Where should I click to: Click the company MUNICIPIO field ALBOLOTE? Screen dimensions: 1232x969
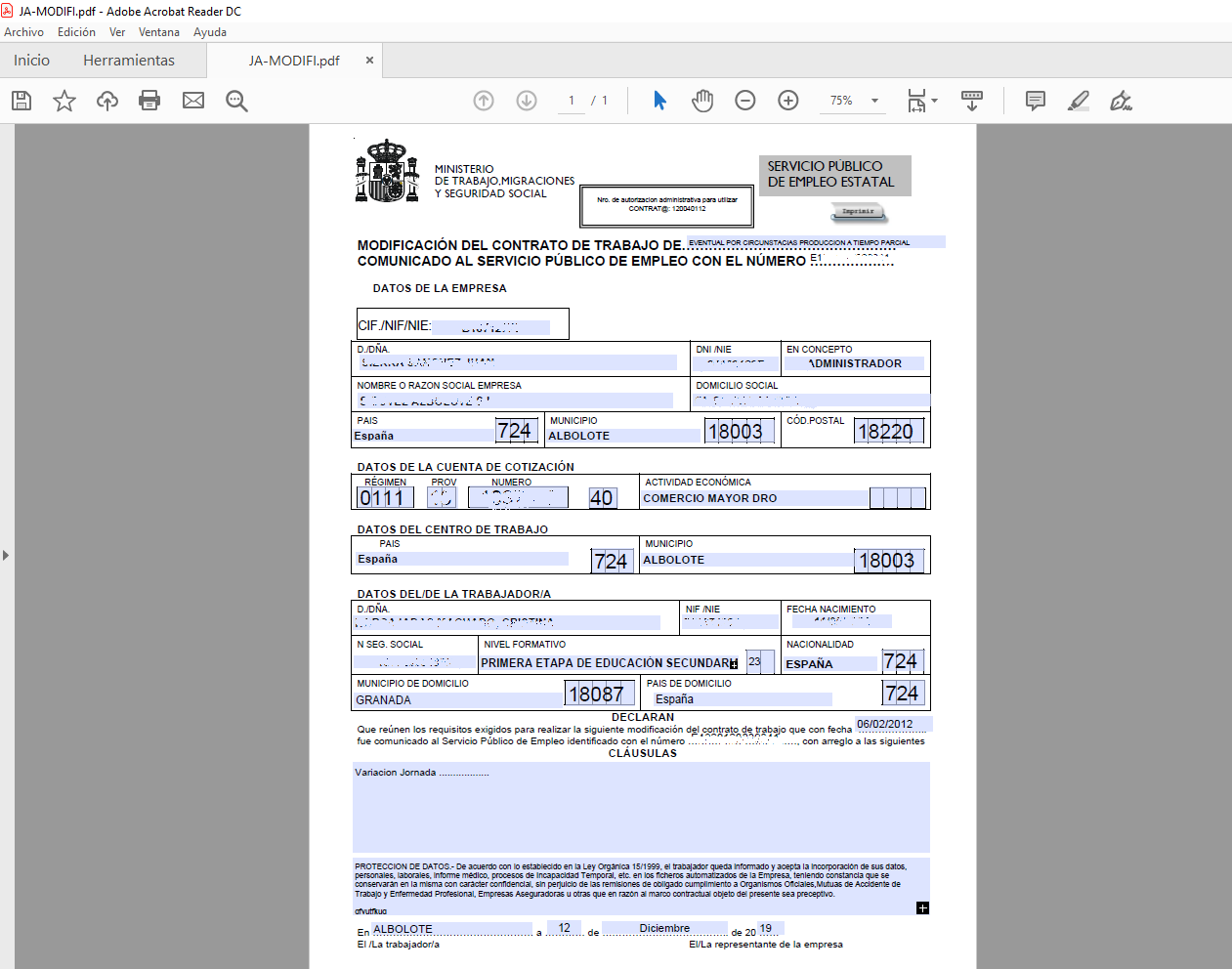pyautogui.click(x=624, y=436)
